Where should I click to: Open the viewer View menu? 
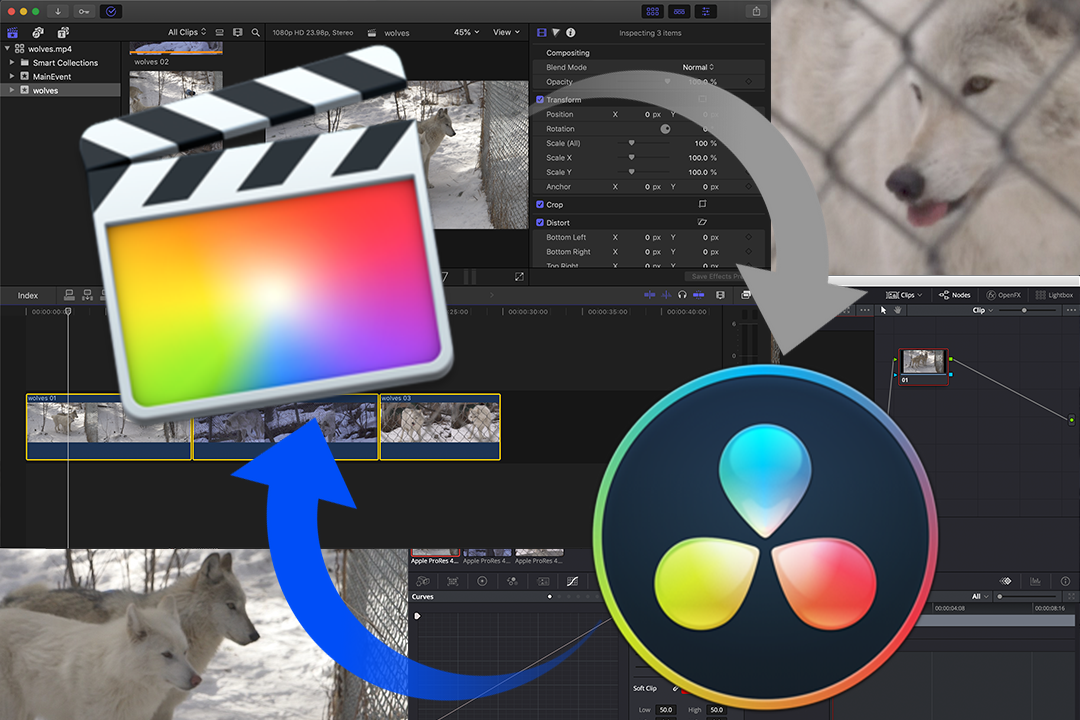click(x=506, y=32)
